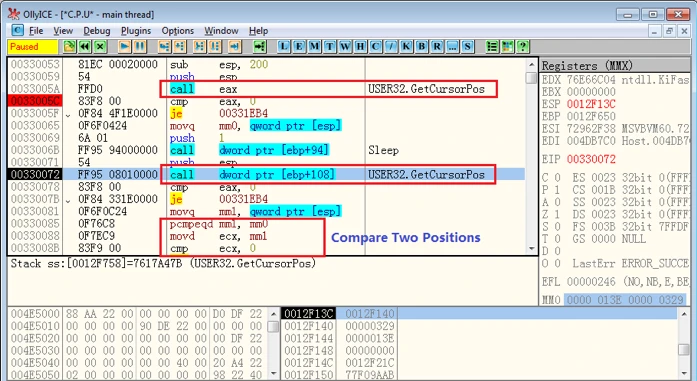
Task: Run the program with play icon
Action: coord(124,47)
